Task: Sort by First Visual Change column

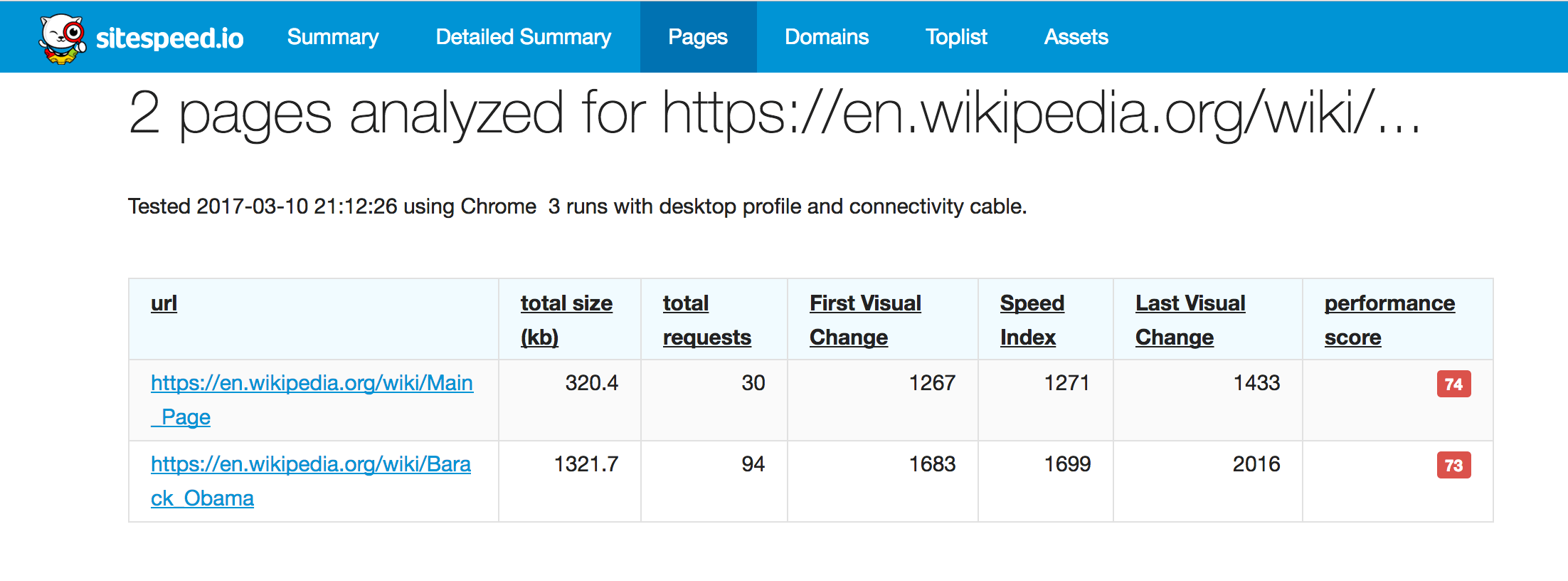Action: [865, 320]
